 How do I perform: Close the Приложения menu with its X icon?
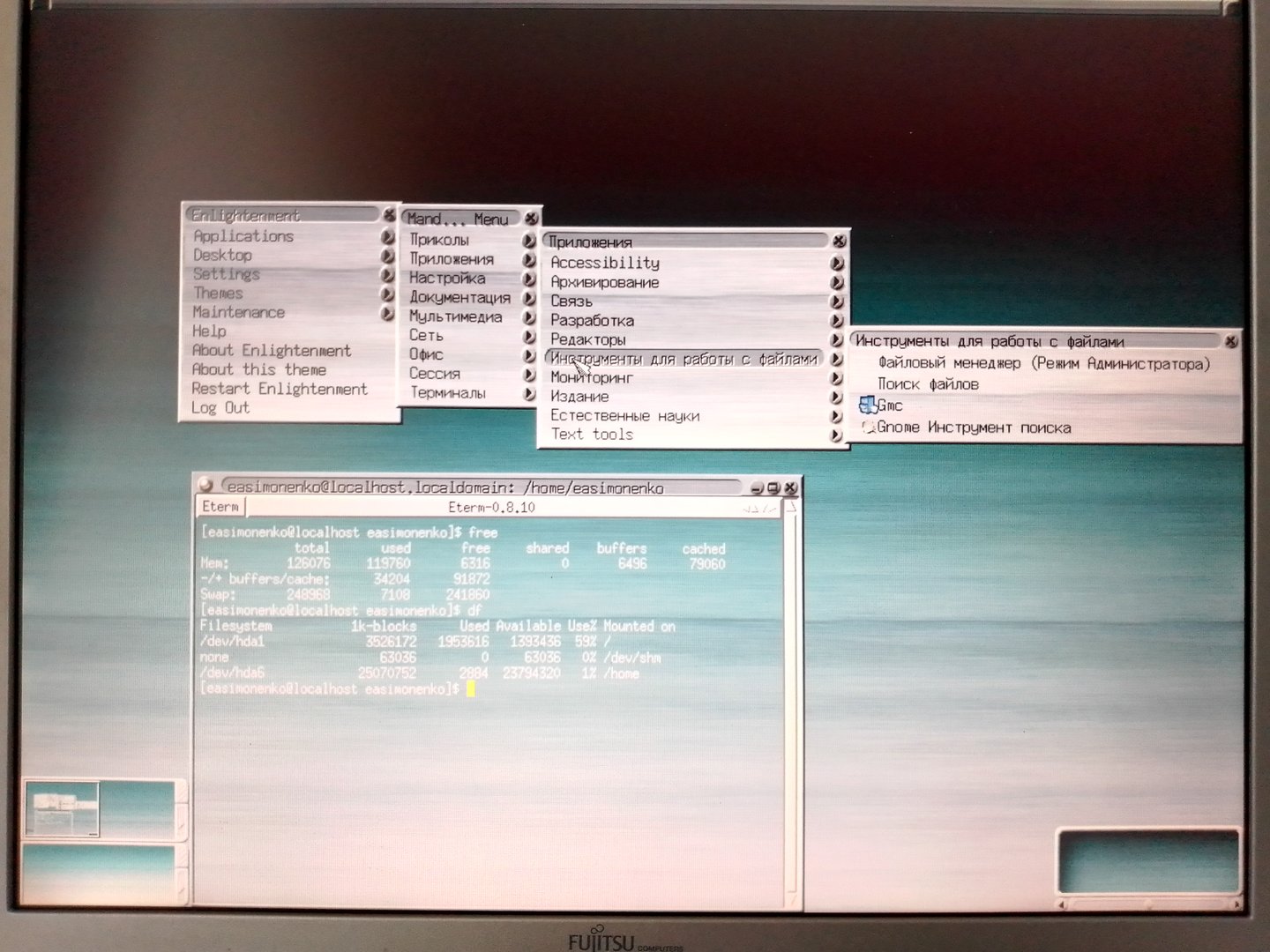[839, 241]
